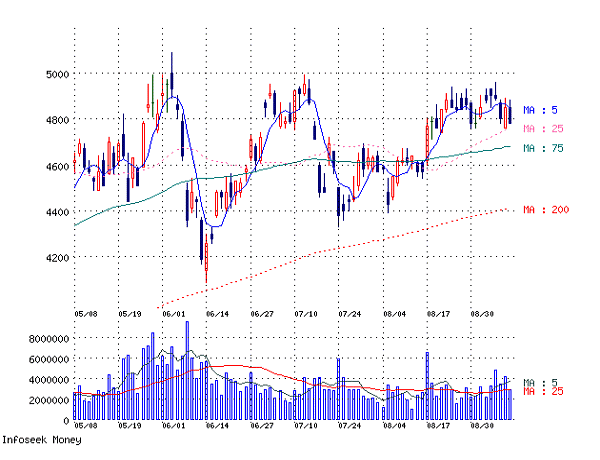Click the 4800 price axis label
The image size is (600, 460).
tap(57, 120)
